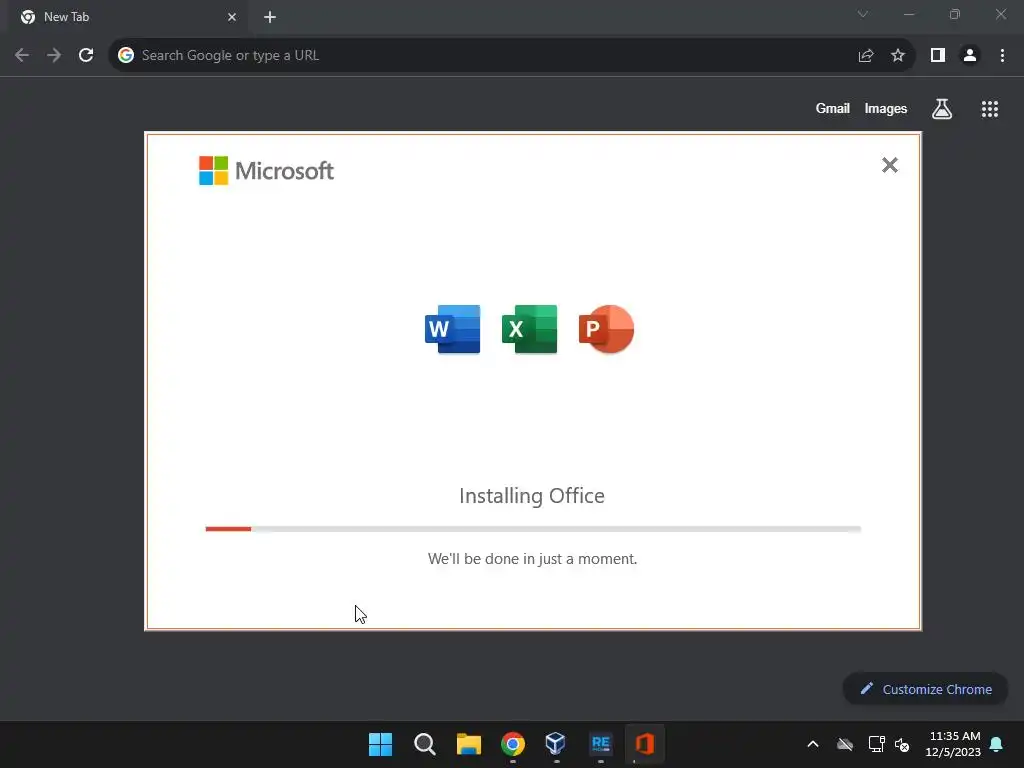The height and width of the screenshot is (768, 1024).
Task: Open File Explorer from taskbar
Action: 469,744
